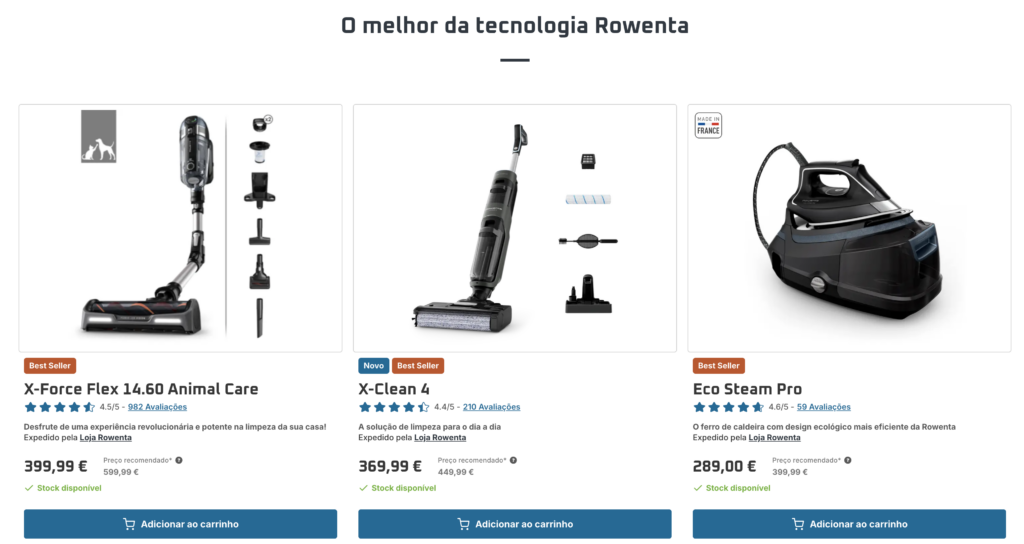Click the info icon beside X-Force Flex recommended price
The image size is (1024, 544).
(x=179, y=460)
